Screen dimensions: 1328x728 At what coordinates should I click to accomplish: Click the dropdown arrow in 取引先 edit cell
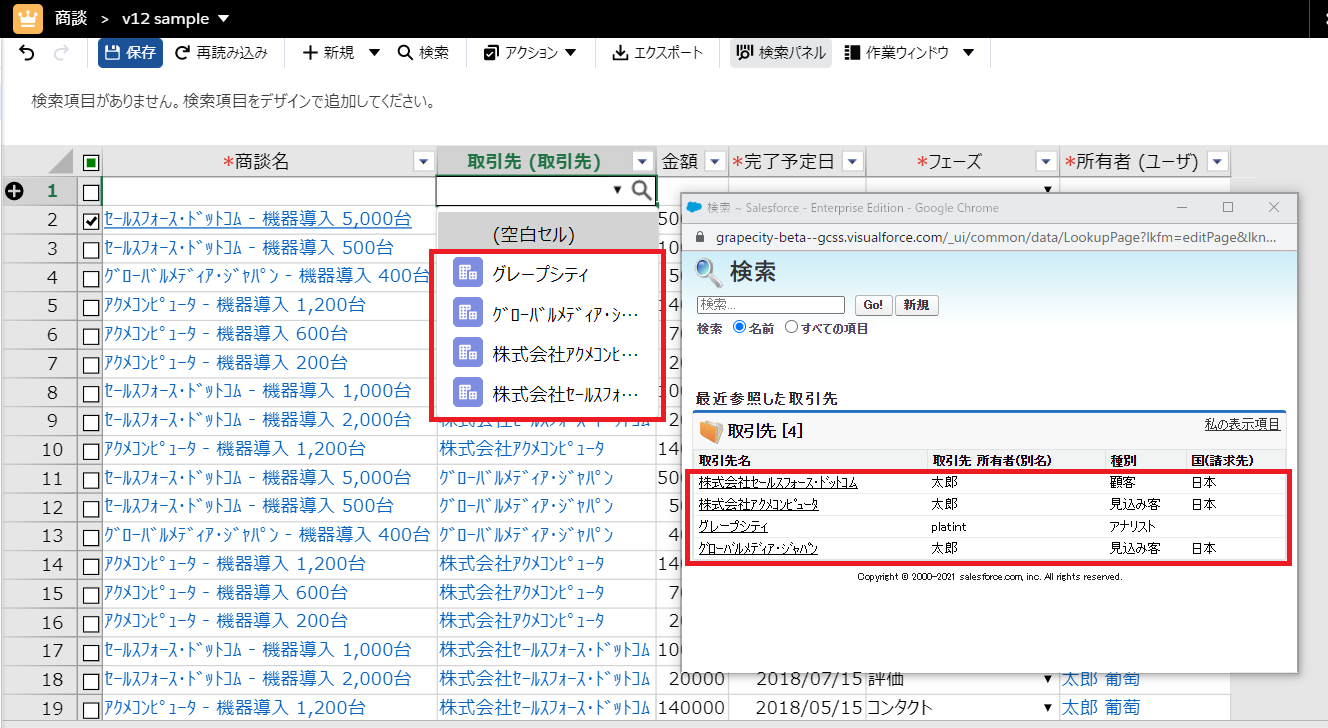pyautogui.click(x=617, y=190)
